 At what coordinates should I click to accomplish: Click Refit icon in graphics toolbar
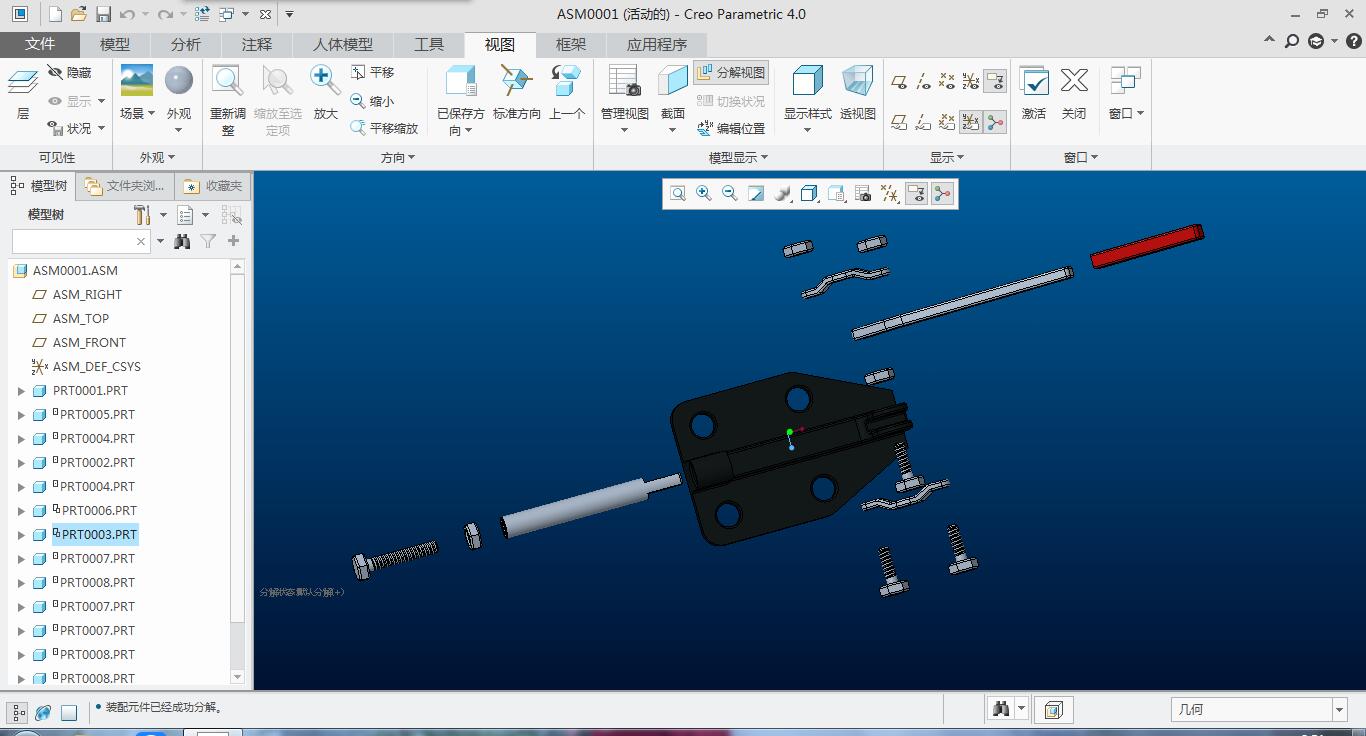point(678,194)
